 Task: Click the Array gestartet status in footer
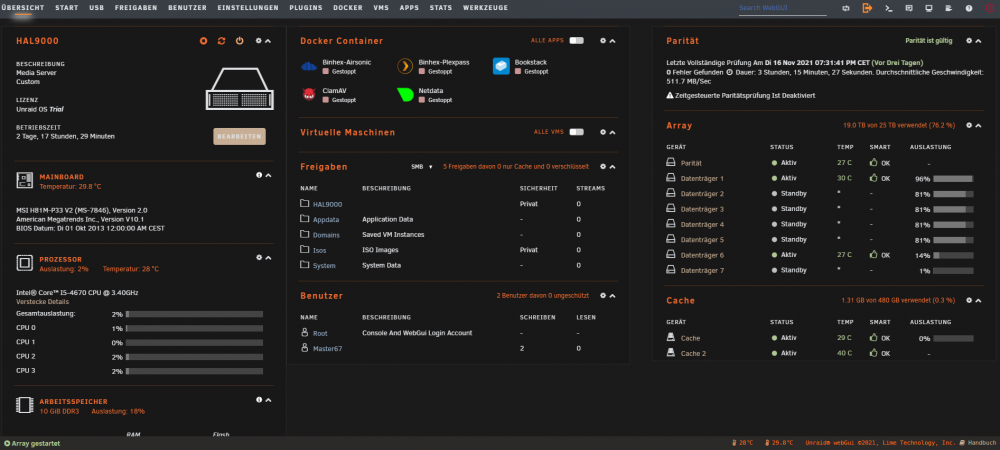32,443
